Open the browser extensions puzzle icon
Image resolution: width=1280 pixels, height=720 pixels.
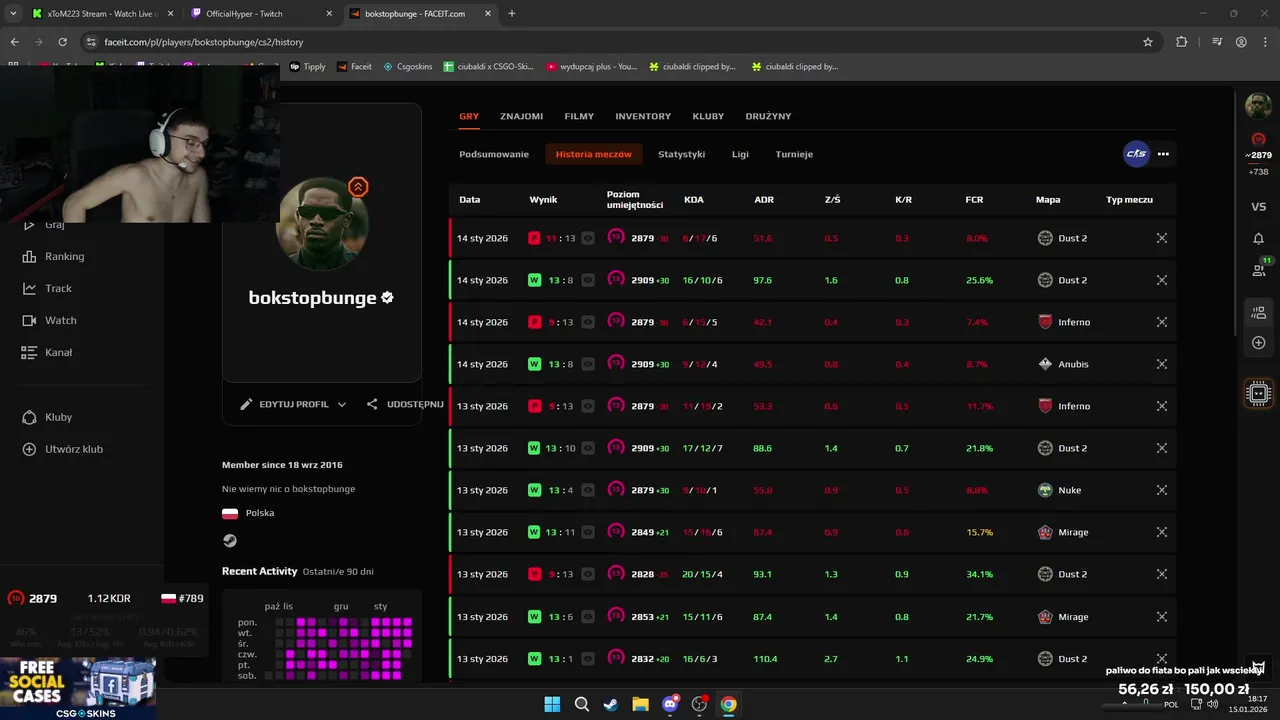[x=1182, y=42]
